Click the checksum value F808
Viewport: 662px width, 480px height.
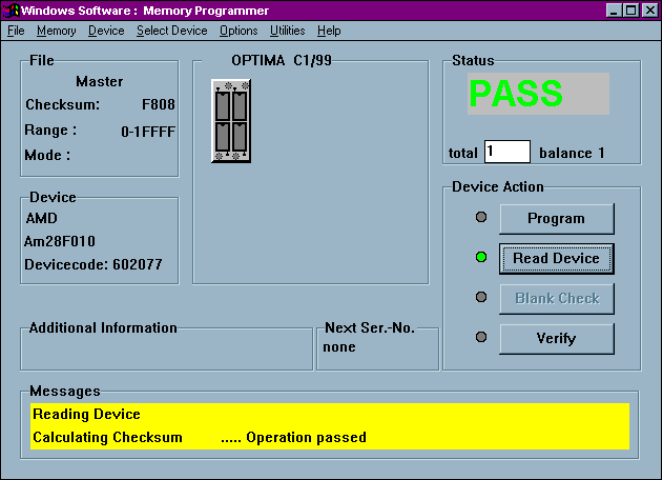click(158, 104)
